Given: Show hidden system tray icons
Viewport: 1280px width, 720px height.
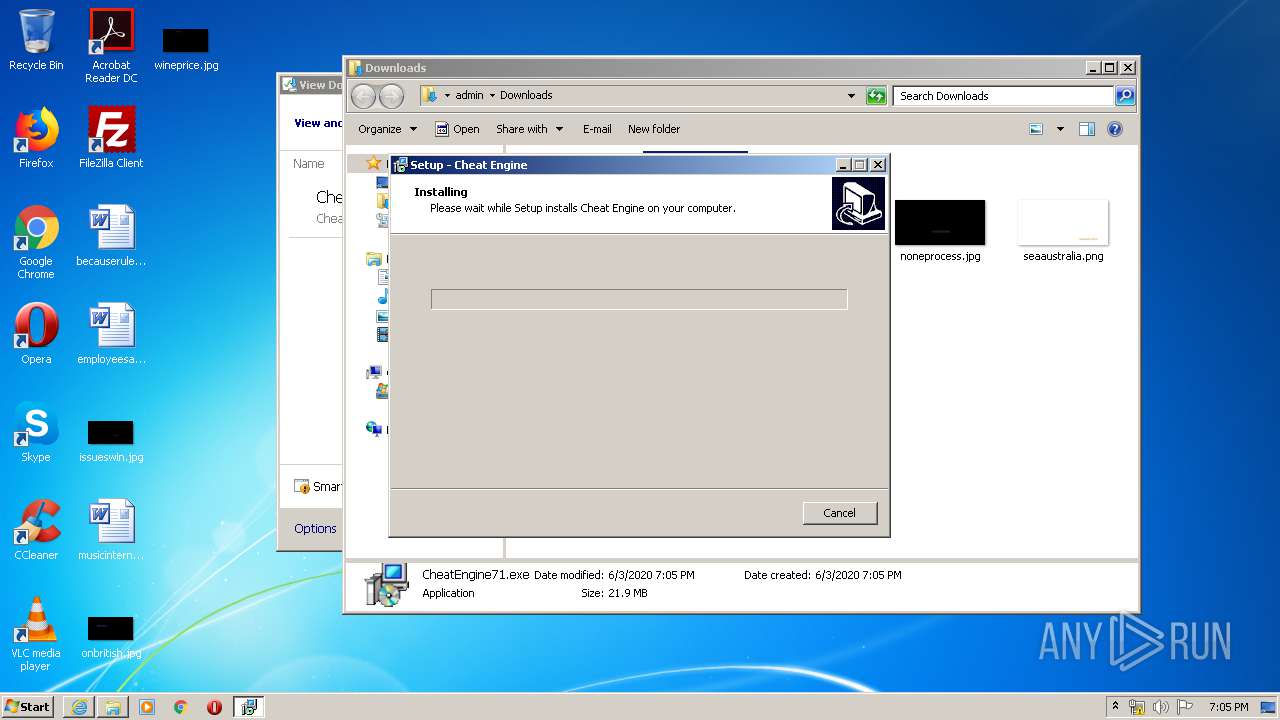Looking at the screenshot, I should coord(1115,707).
